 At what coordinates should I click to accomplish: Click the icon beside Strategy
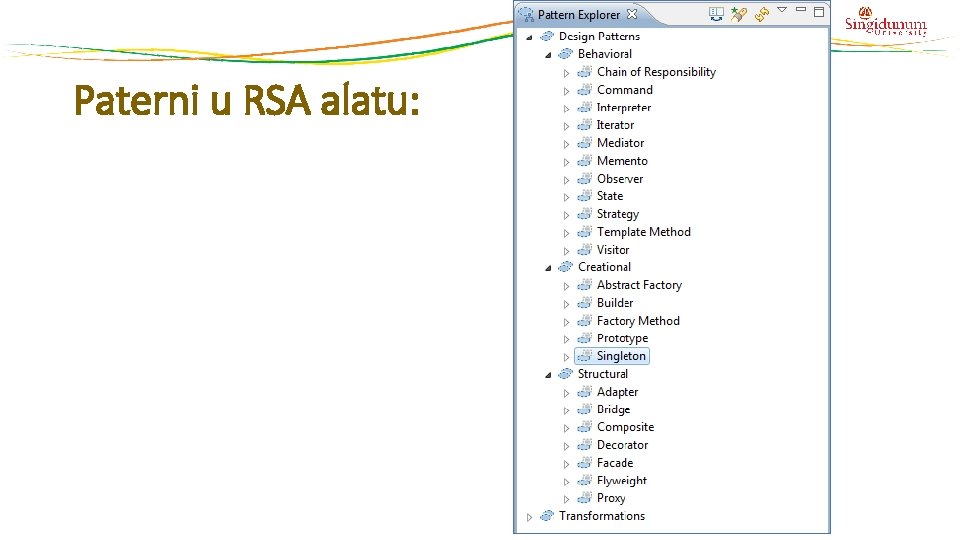[585, 214]
